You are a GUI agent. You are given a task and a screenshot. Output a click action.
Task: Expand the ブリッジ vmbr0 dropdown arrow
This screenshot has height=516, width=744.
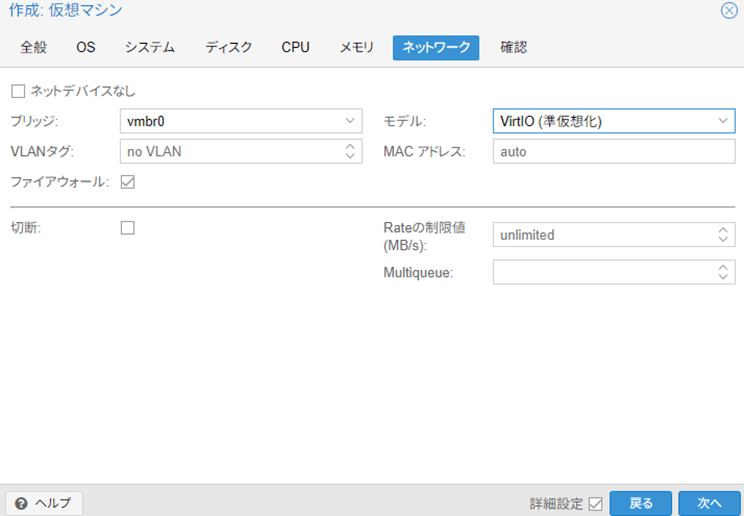click(x=350, y=121)
